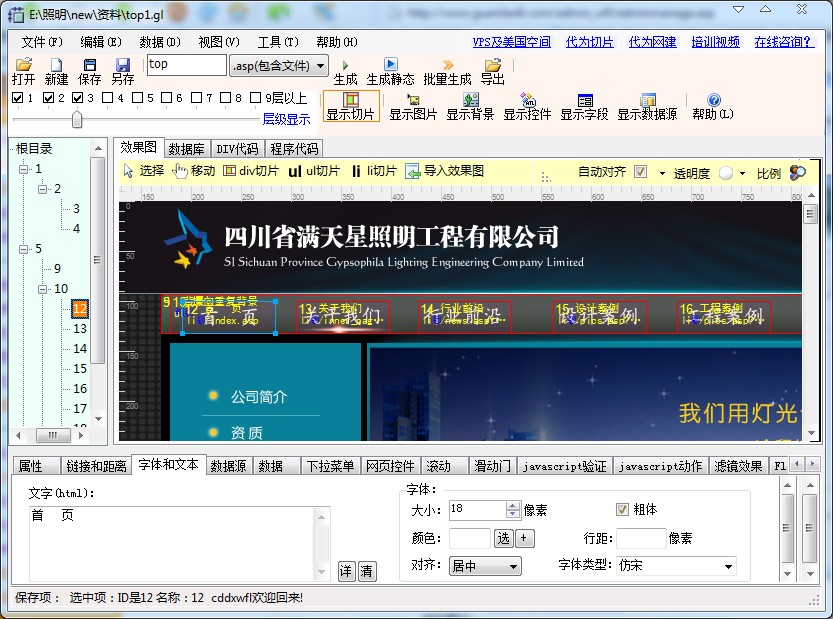This screenshot has height=619, width=833.
Task: Open the 工具(T) menu
Action: [278, 42]
